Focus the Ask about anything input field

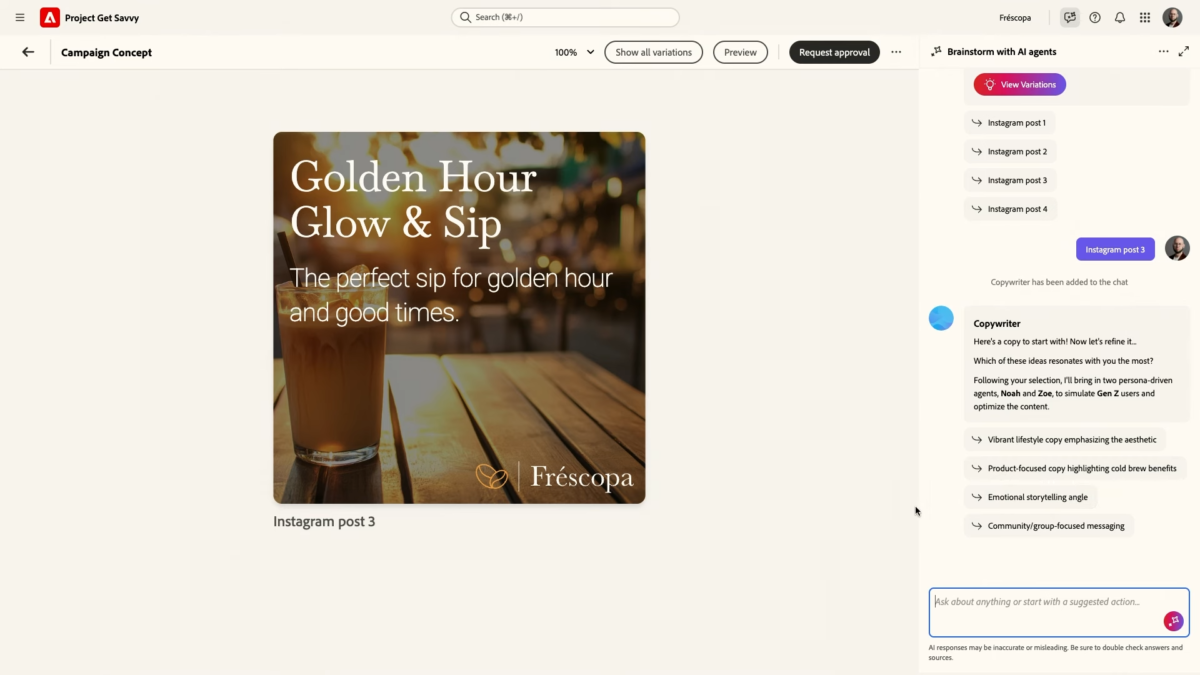(1045, 610)
